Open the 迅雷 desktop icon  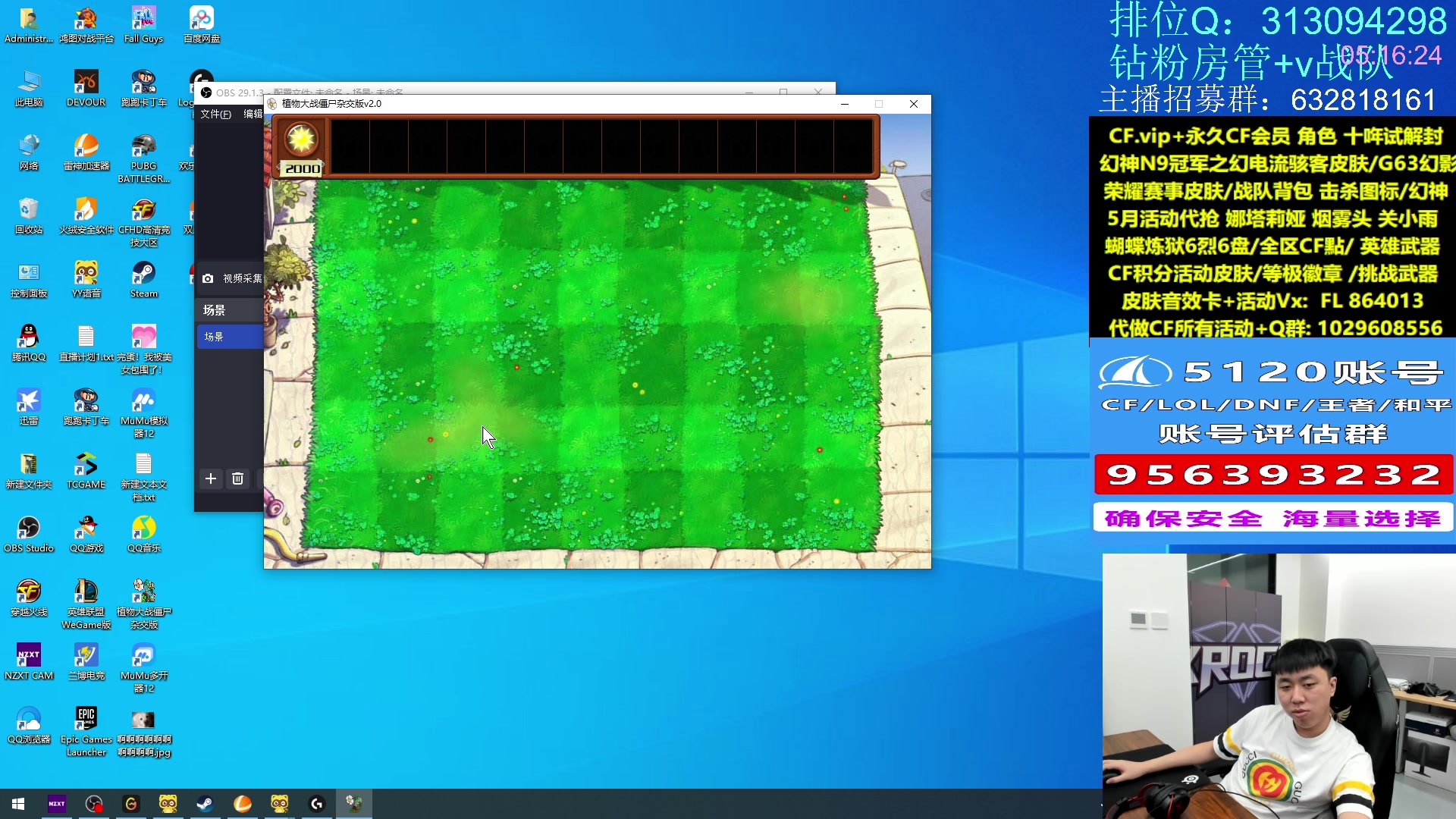tap(29, 407)
